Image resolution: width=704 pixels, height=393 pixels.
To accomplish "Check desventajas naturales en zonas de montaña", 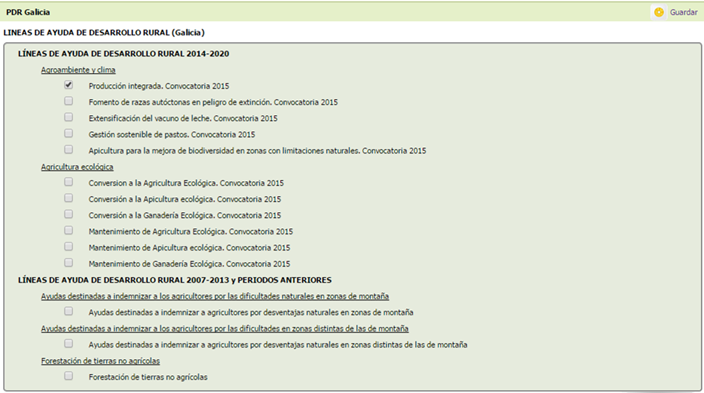I will click(68, 311).
